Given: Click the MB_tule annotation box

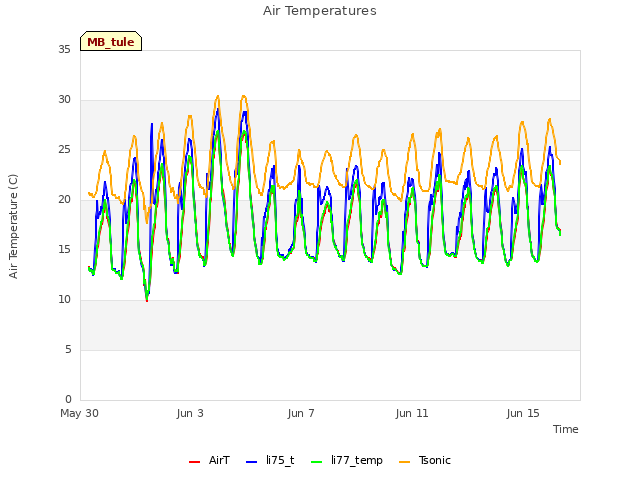Looking at the screenshot, I should [111, 41].
